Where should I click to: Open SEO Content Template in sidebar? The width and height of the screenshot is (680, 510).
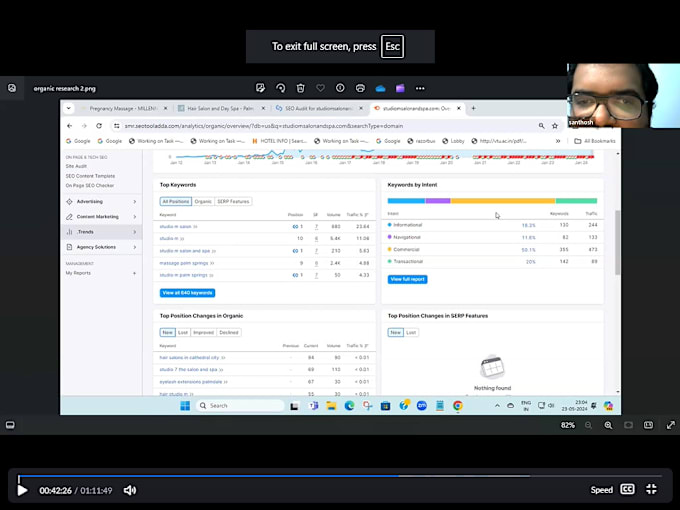click(x=90, y=176)
